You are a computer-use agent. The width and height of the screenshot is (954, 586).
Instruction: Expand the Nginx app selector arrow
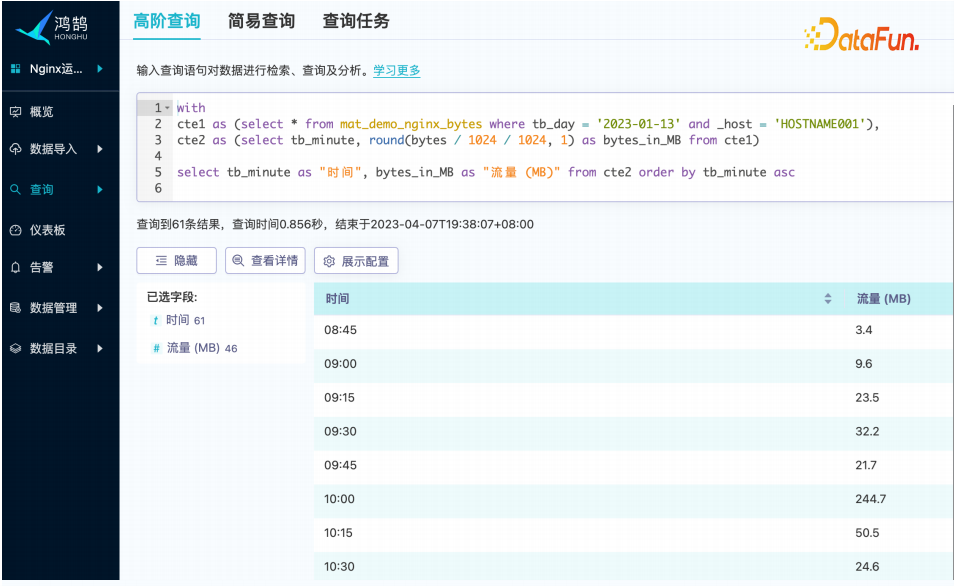point(99,68)
